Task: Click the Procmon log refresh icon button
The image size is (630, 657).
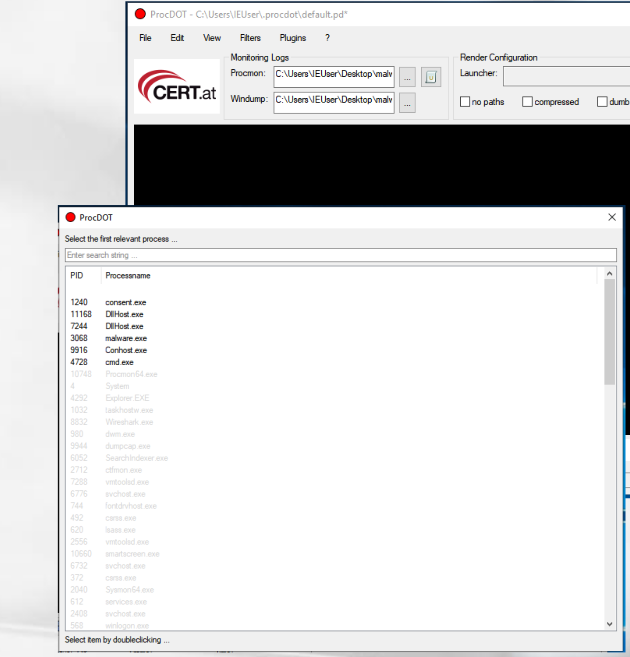Action: tap(431, 77)
